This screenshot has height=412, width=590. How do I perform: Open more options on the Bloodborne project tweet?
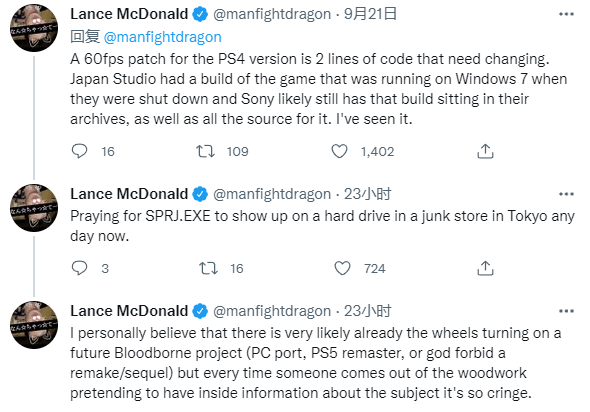click(x=566, y=311)
